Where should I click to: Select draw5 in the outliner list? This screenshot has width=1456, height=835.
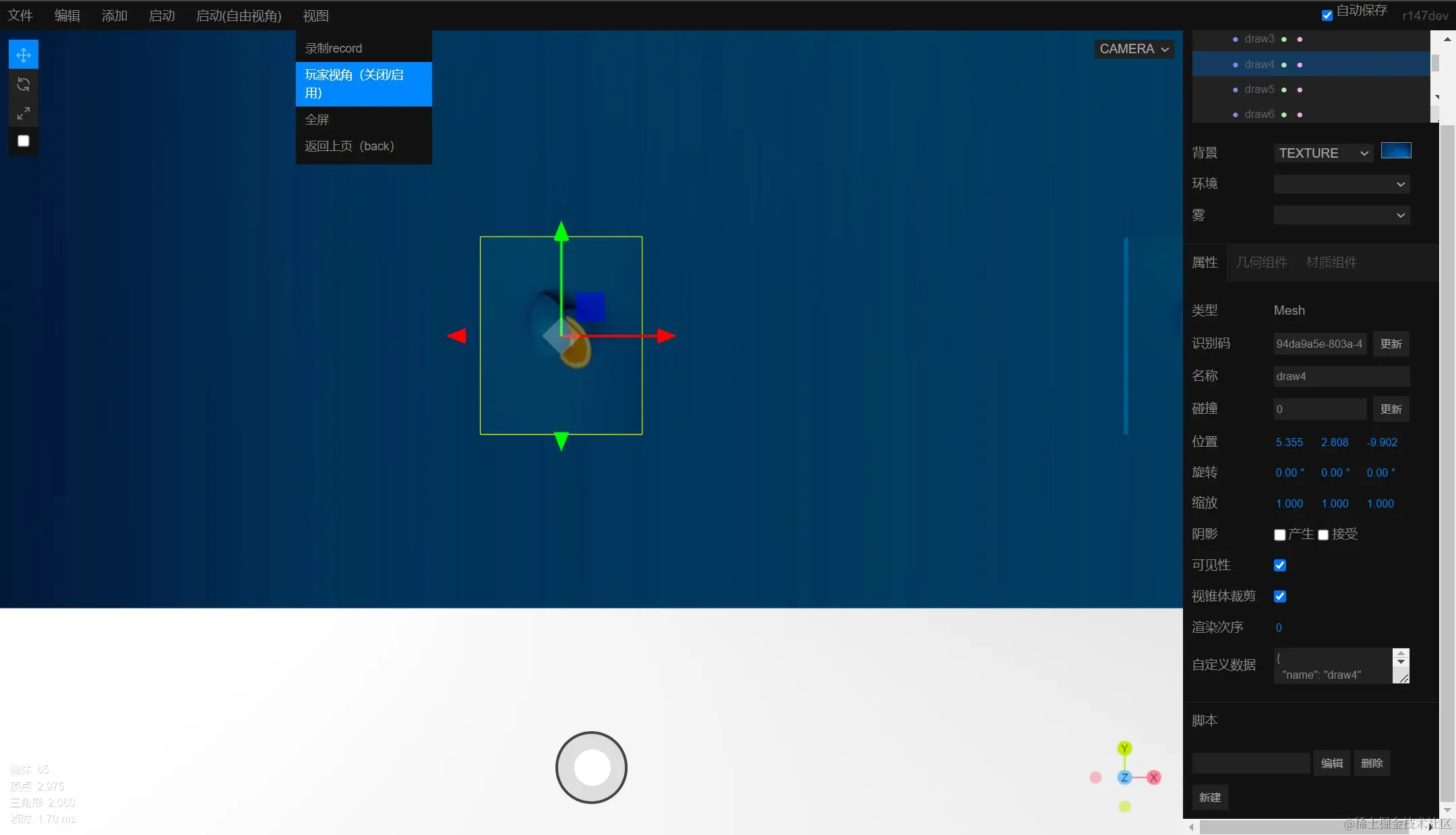1259,90
